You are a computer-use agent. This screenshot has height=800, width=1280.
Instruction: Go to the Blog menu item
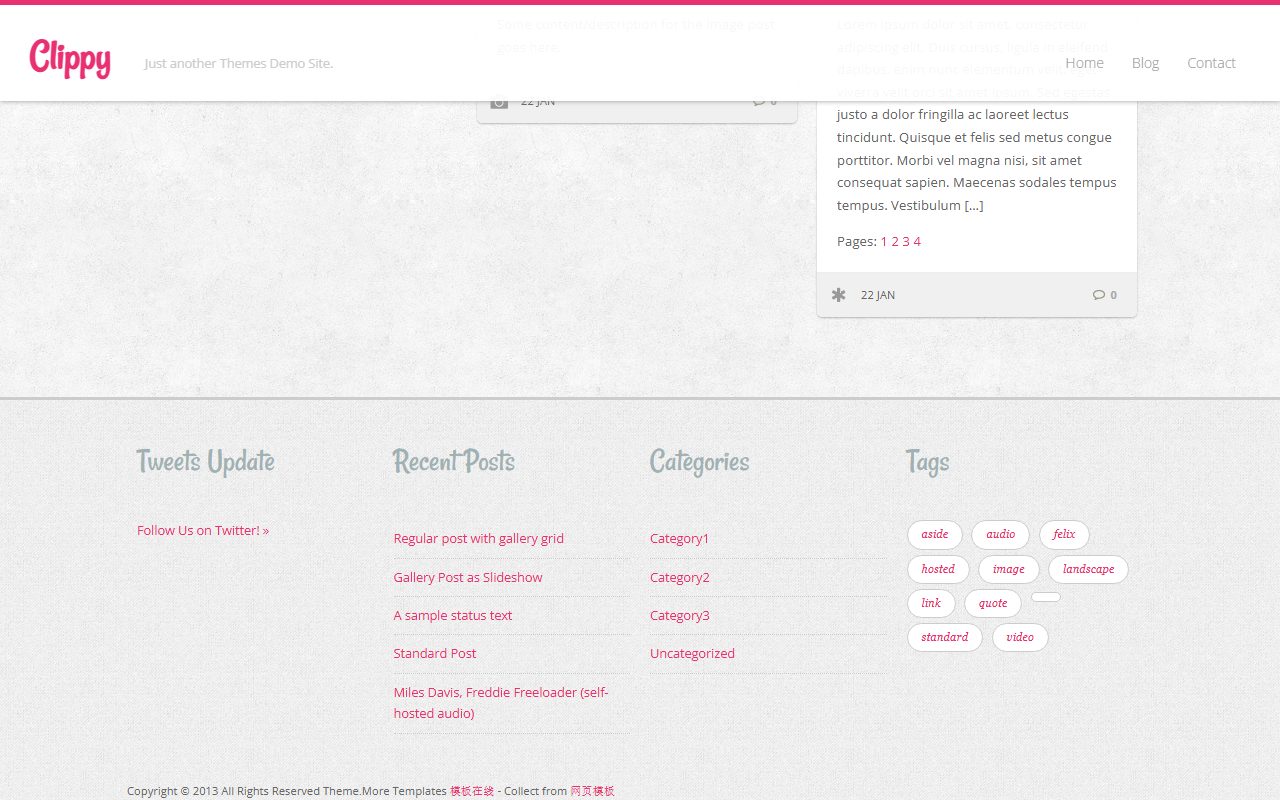coord(1145,63)
